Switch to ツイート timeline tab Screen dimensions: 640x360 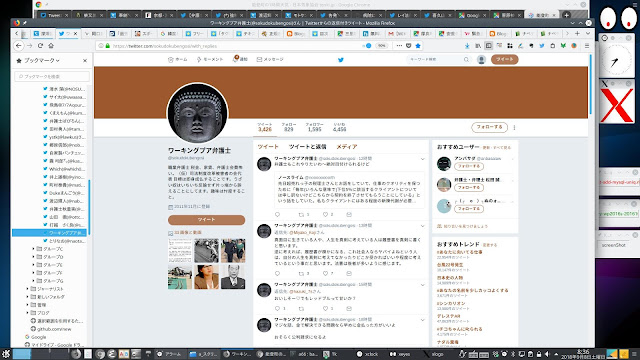(268, 147)
